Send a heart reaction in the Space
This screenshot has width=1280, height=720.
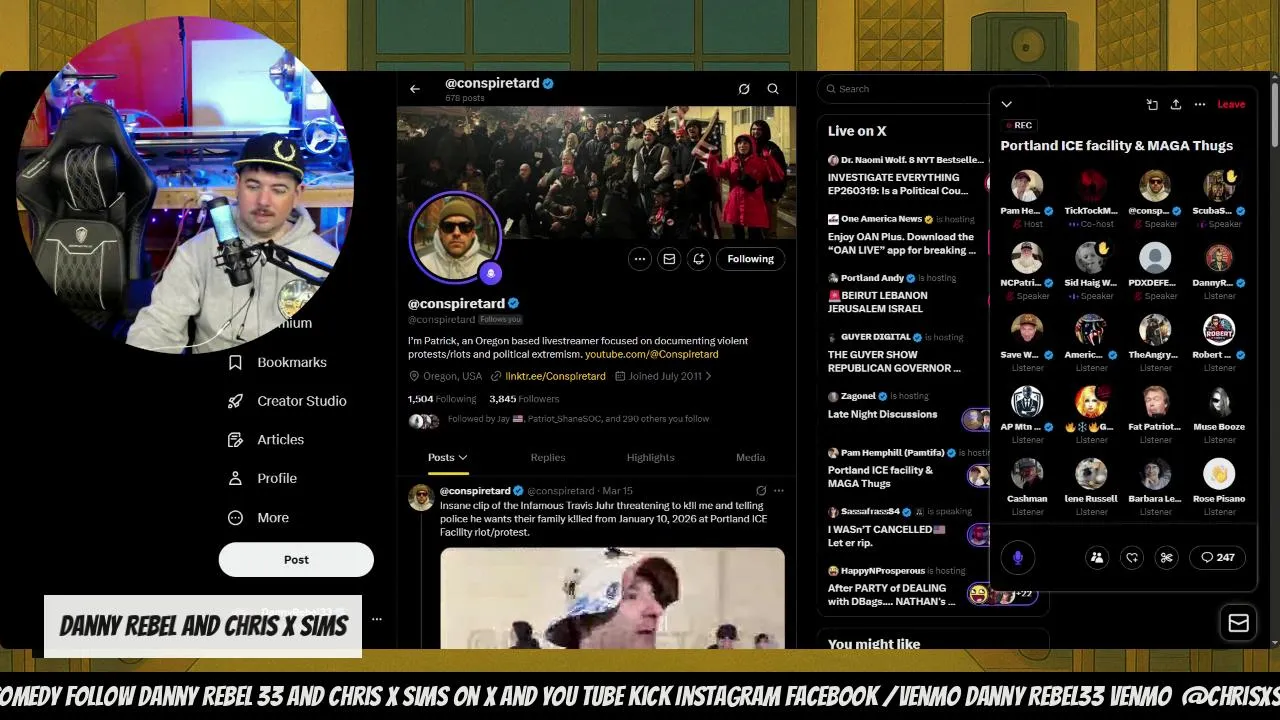1132,557
